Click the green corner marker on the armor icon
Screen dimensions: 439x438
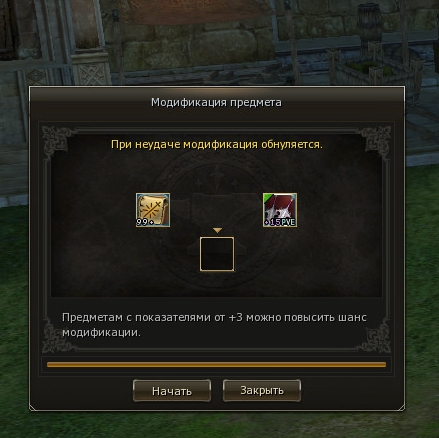coord(268,198)
